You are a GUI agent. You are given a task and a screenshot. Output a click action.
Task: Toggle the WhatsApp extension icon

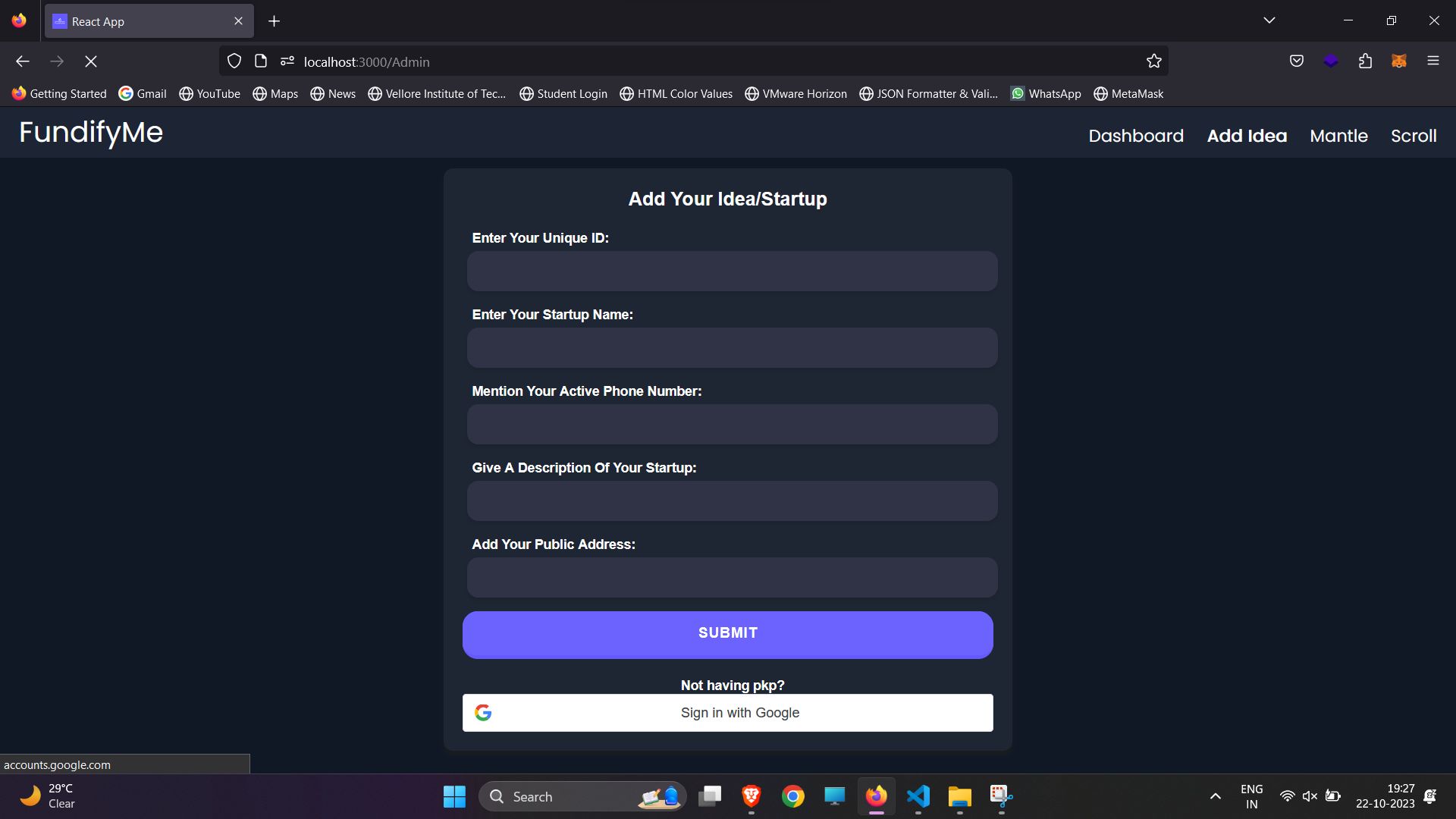pos(1017,93)
